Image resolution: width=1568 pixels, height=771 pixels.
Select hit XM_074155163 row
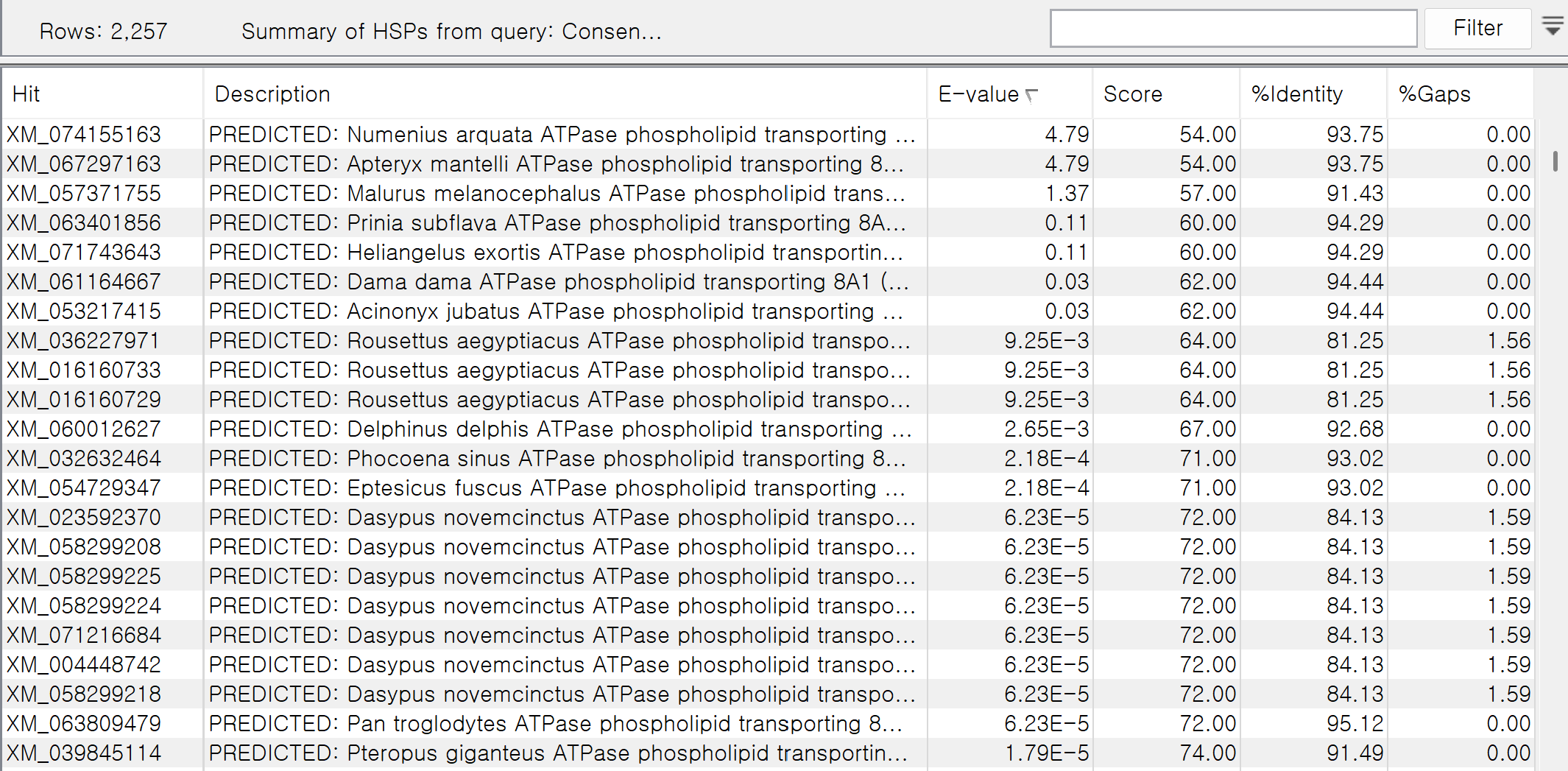pos(84,135)
